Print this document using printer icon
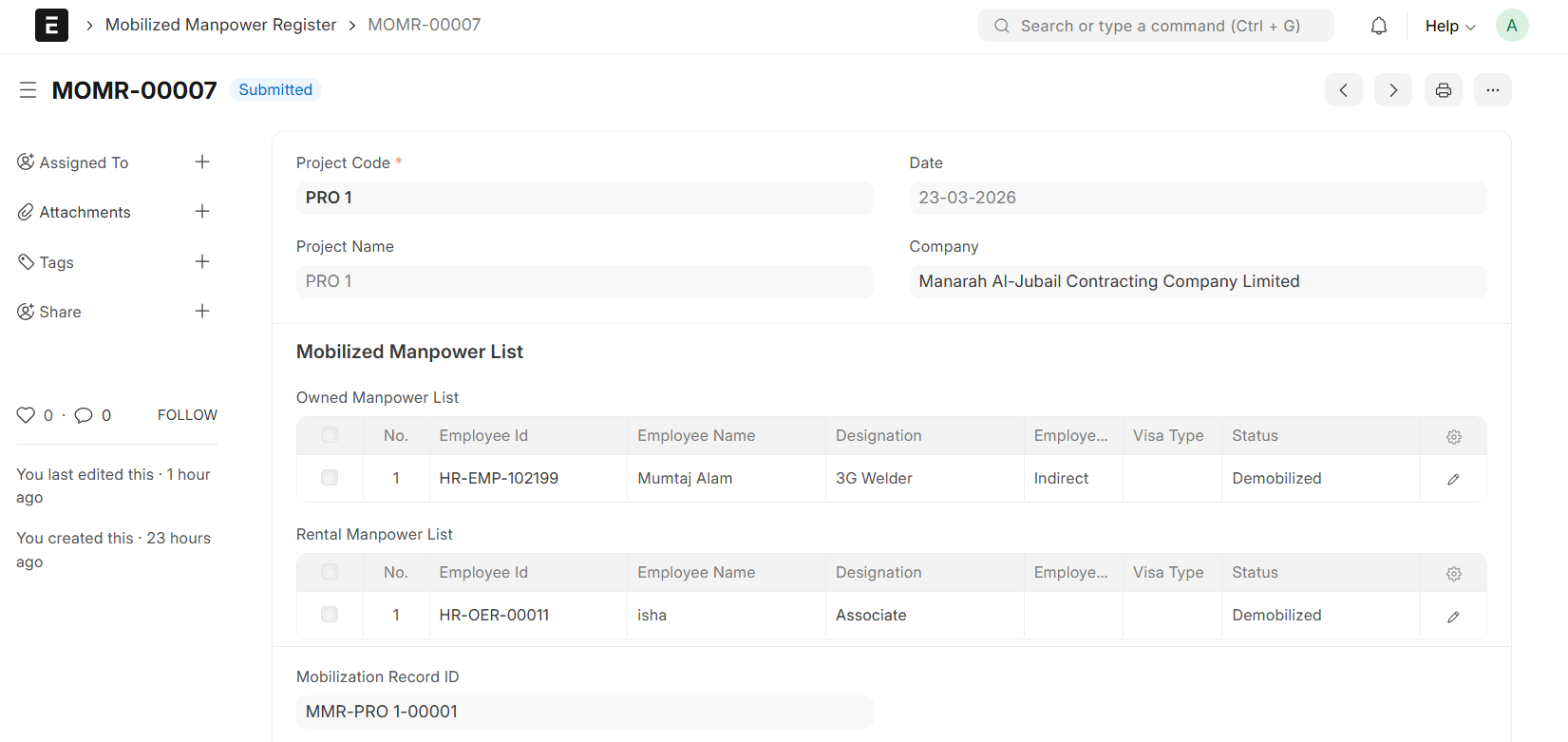Viewport: 1568px width, 742px height. (x=1443, y=90)
